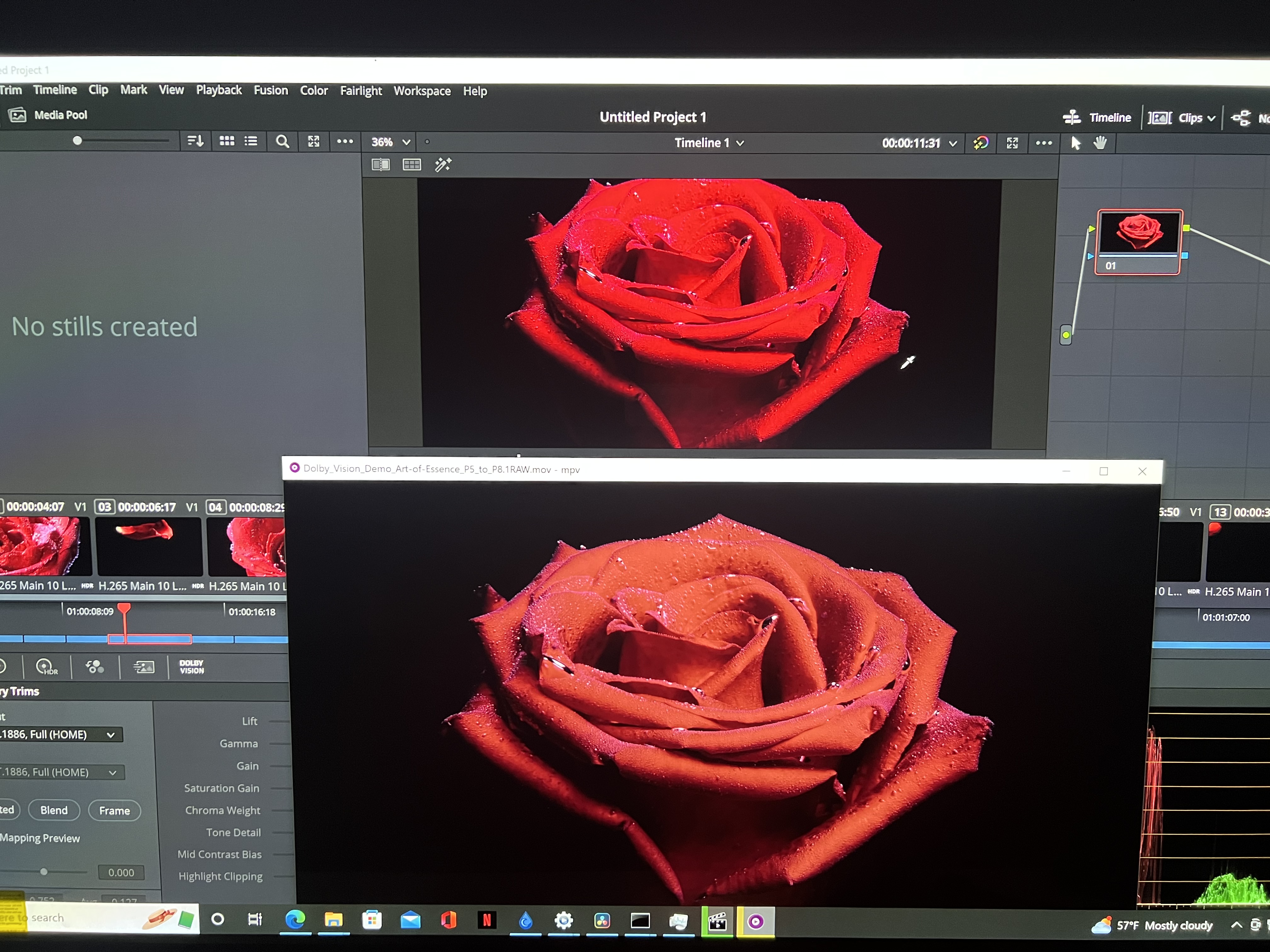Viewport: 1270px width, 952px height.
Task: Open the Timeline 1 dropdown
Action: pos(709,143)
